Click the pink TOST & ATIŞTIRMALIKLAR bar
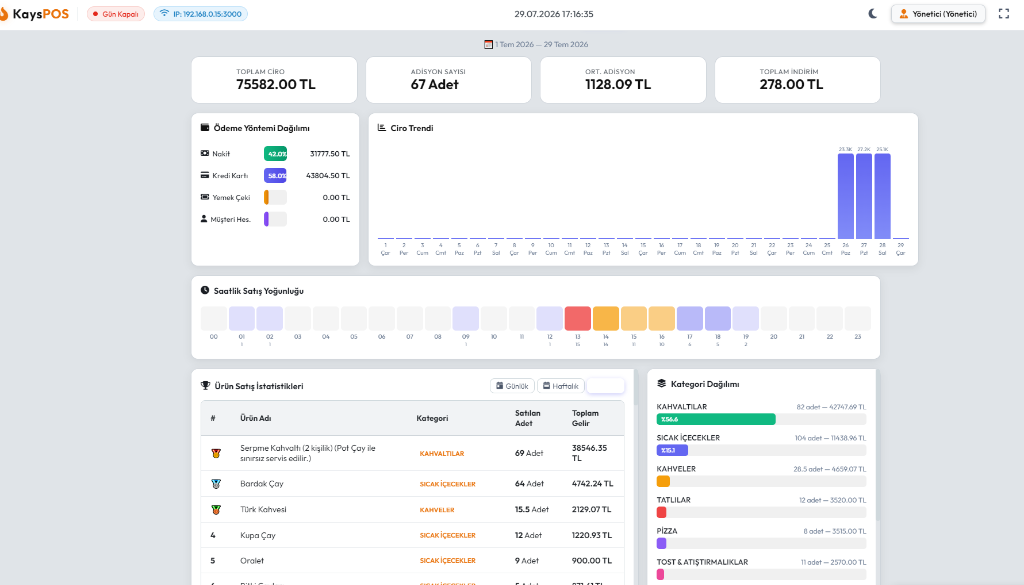This screenshot has width=1024, height=585. (x=660, y=575)
